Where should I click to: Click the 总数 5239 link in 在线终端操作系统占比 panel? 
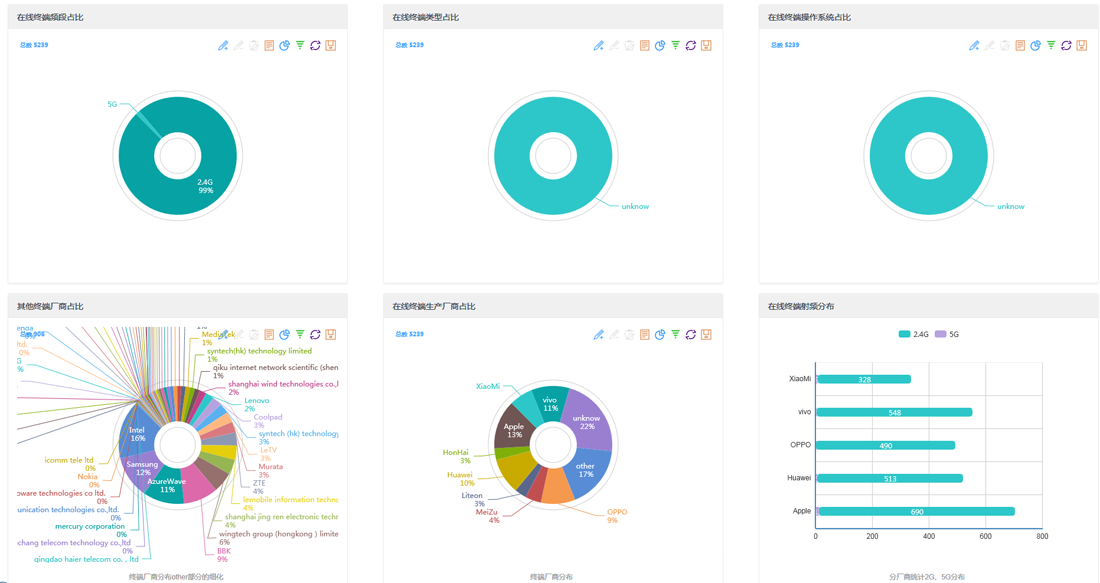785,45
